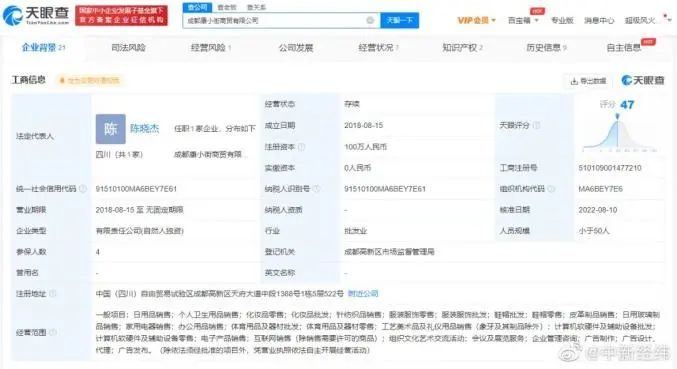The width and height of the screenshot is (677, 369).
Task: Open the info icon beside 注册地址
Action: (x=53, y=293)
